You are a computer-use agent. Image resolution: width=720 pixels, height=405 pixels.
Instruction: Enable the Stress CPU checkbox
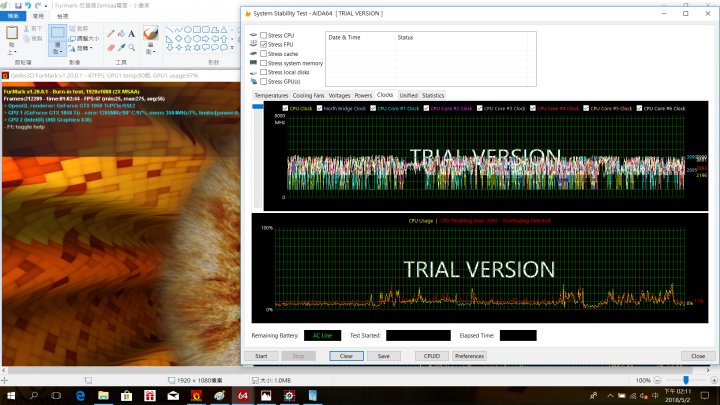tap(264, 35)
